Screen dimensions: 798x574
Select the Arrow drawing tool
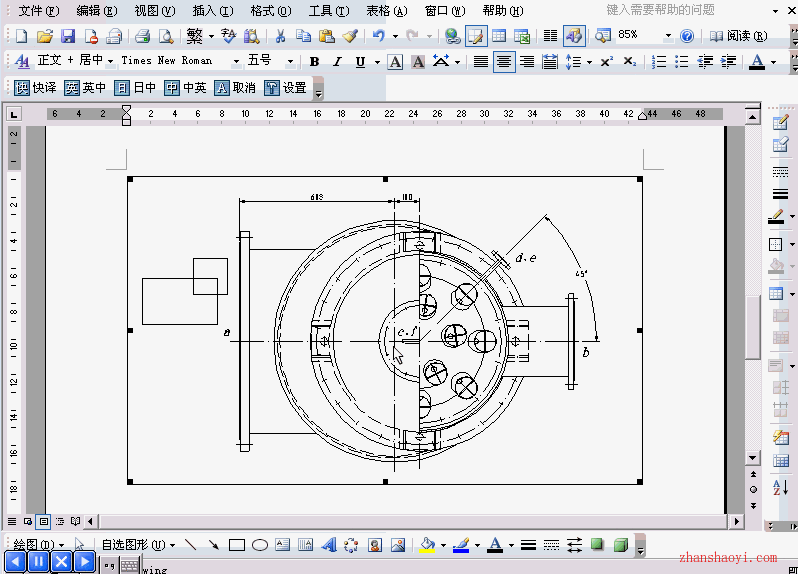[214, 545]
